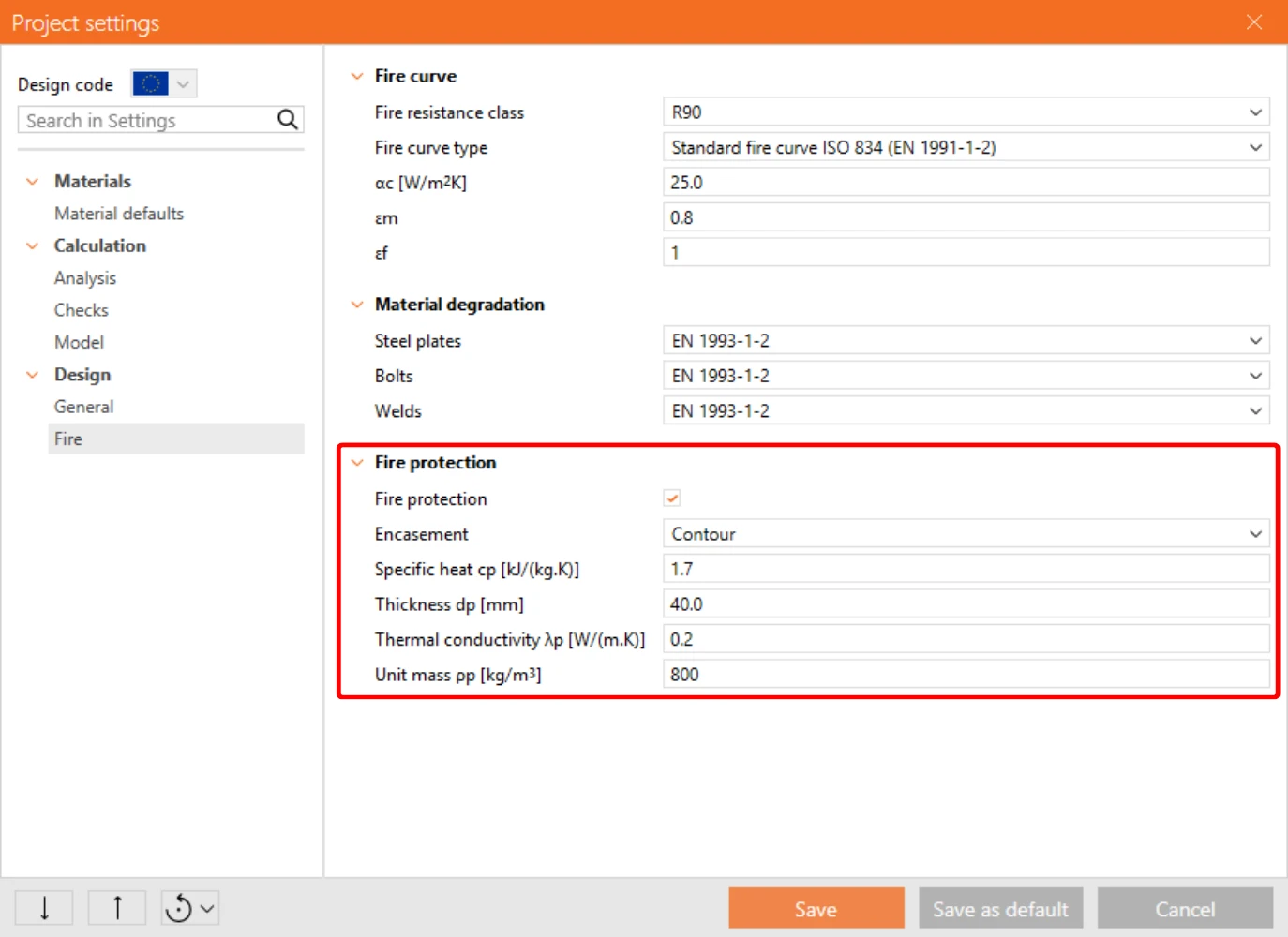Collapse the Material degradation section
Image resolution: width=1288 pixels, height=937 pixels.
pos(357,305)
